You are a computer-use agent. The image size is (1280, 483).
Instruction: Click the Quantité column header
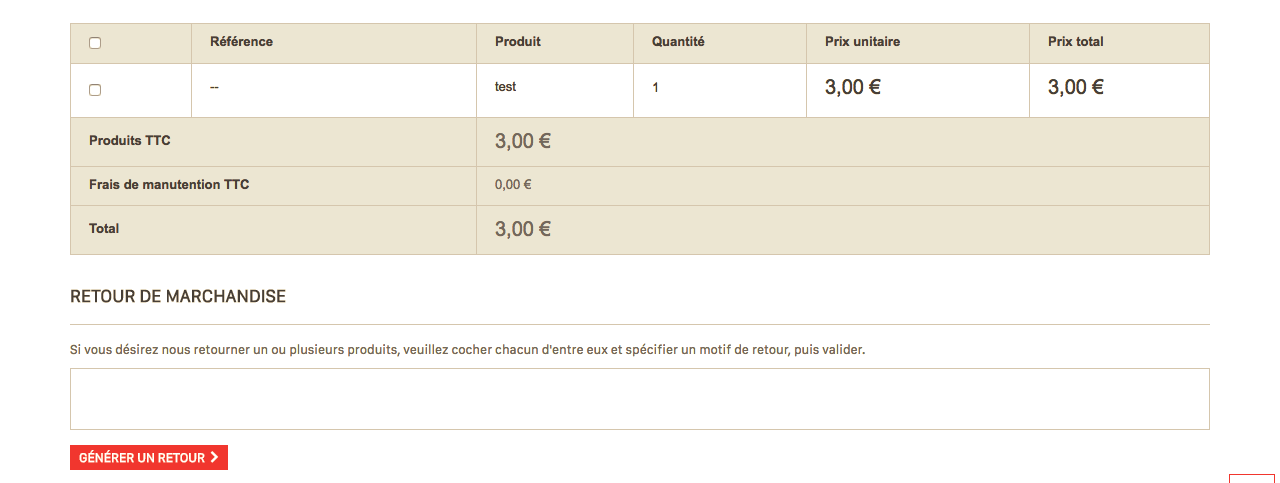(x=678, y=42)
